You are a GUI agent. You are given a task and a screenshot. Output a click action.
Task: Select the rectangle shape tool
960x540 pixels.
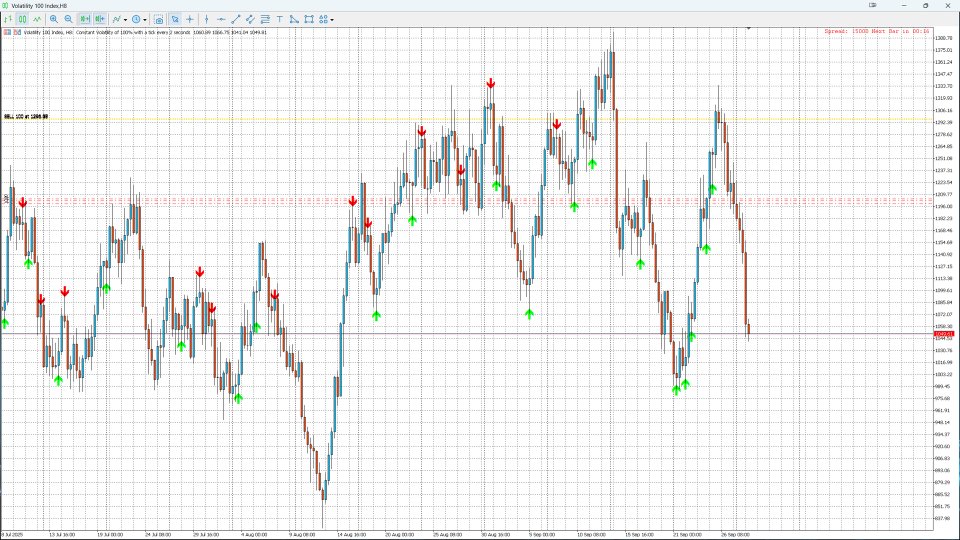point(309,19)
